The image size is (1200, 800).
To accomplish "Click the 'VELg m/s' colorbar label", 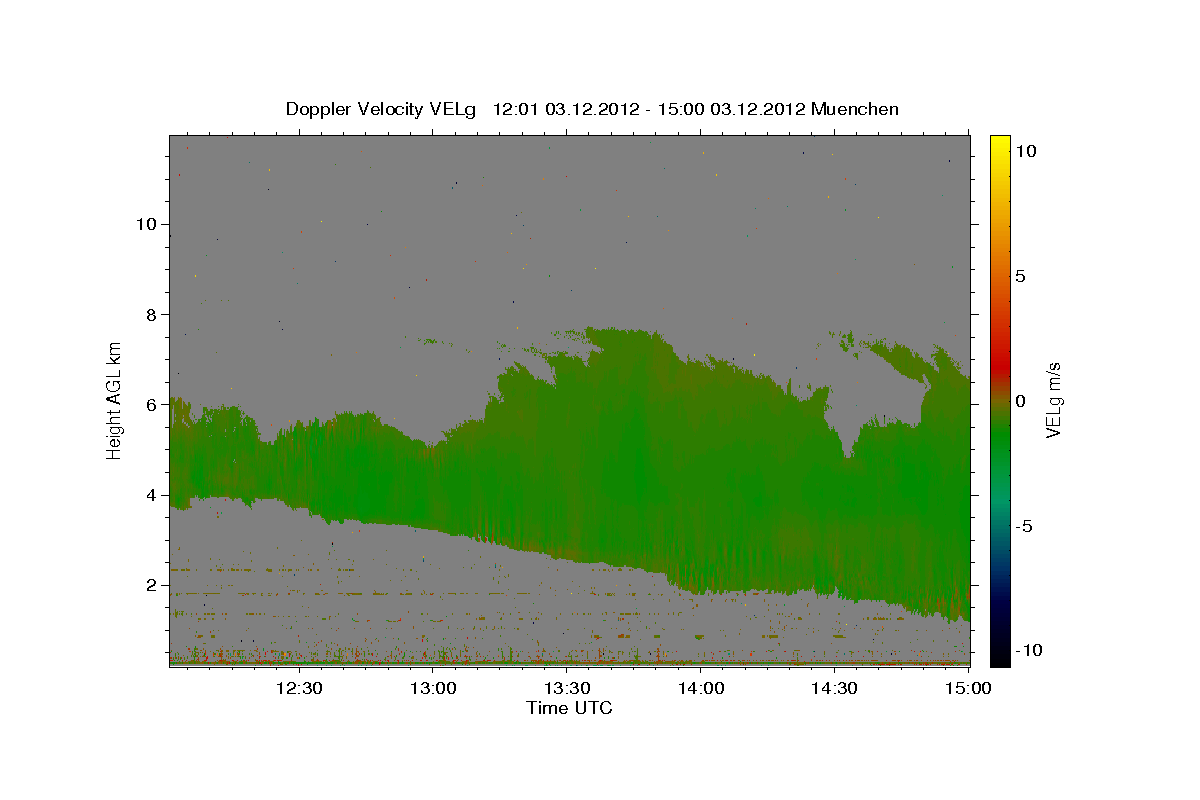I will pos(1053,399).
